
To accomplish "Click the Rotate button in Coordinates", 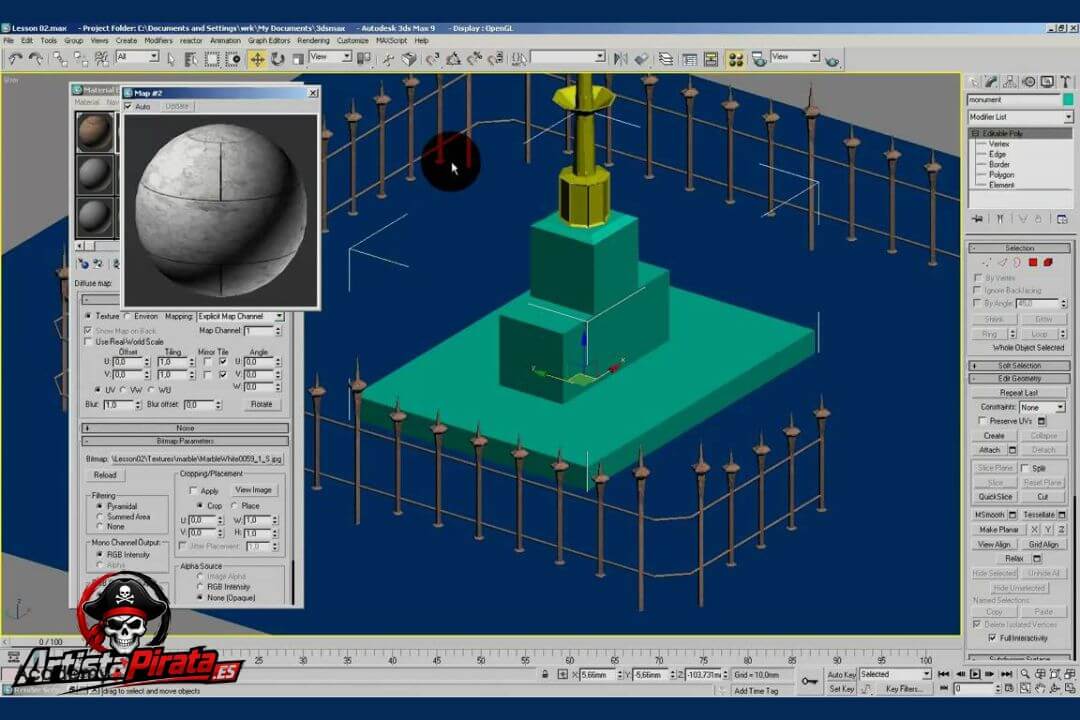I will [261, 404].
